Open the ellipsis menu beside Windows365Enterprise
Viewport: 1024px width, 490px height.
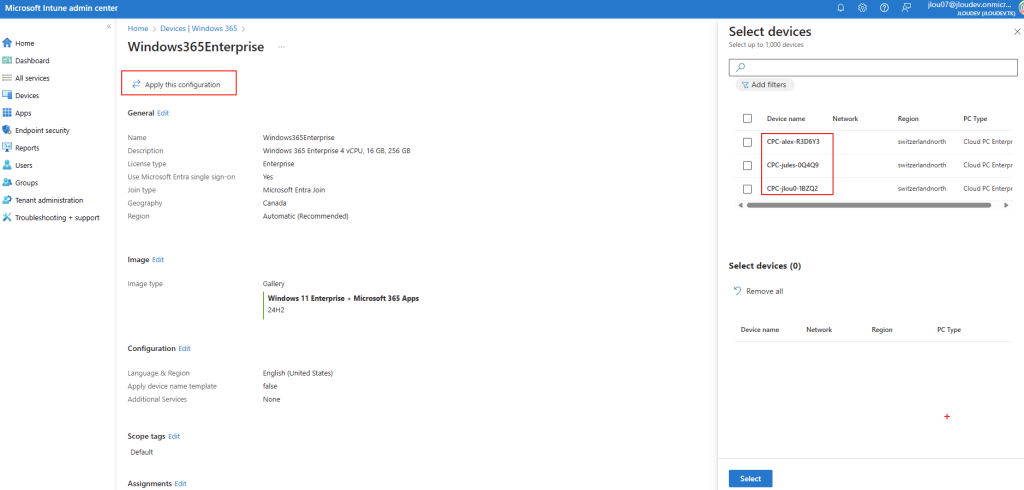pyautogui.click(x=281, y=47)
